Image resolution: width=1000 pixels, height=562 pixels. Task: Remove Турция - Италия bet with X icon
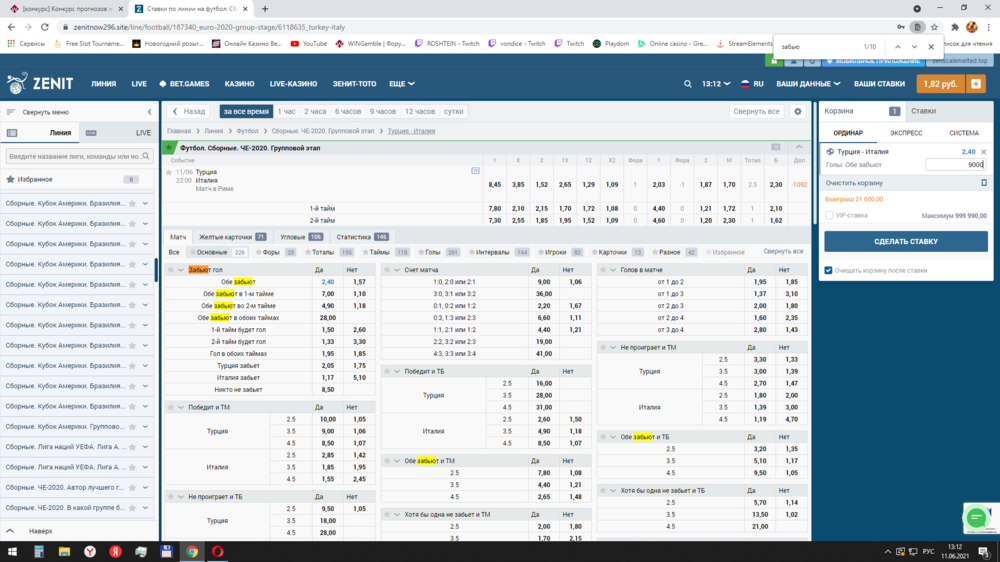click(984, 152)
